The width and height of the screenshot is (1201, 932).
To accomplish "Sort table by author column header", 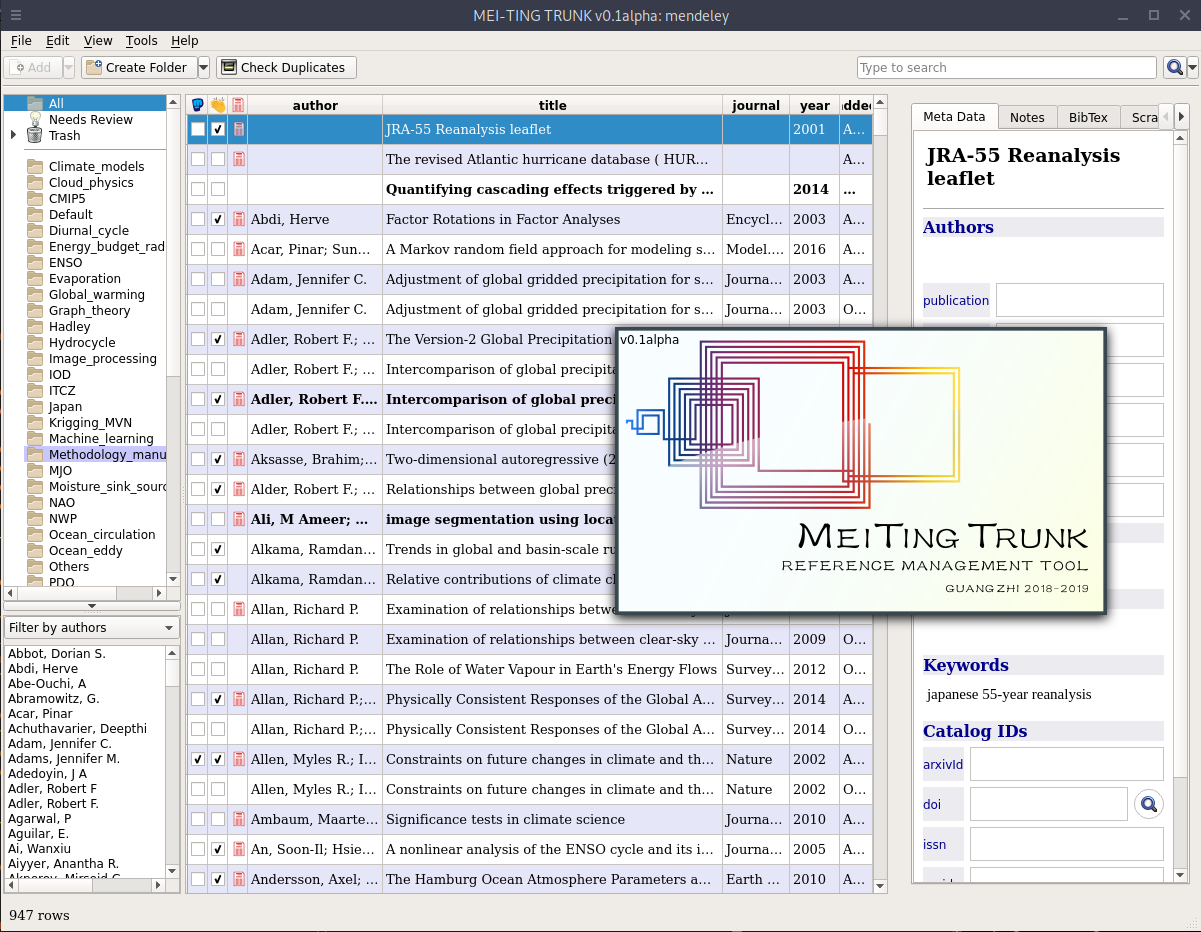I will click(x=315, y=105).
